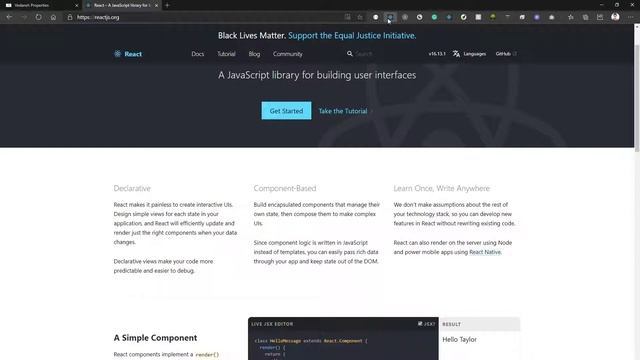
Task: Open the Community navigation item
Action: click(288, 54)
